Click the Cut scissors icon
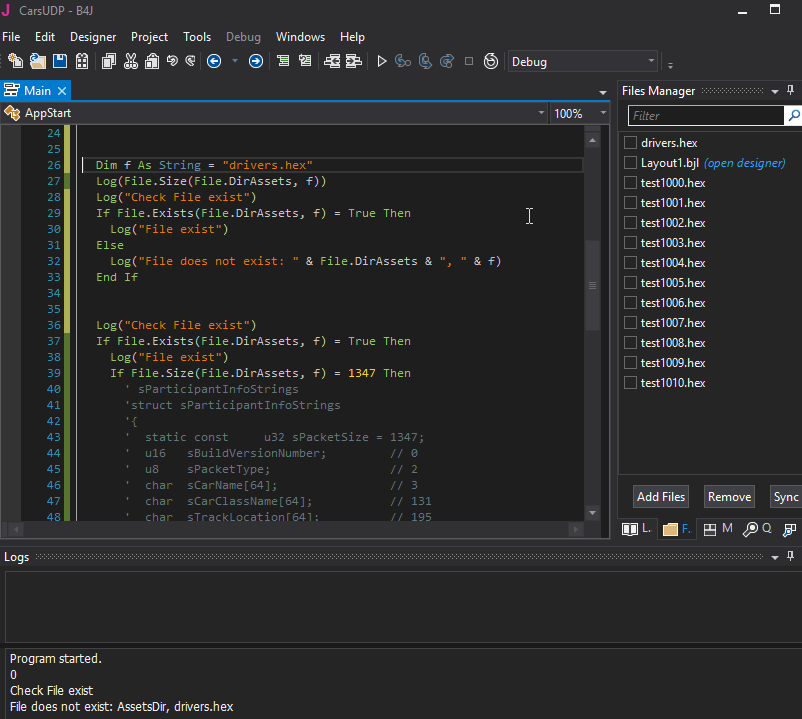Viewport: 802px width, 719px height. [130, 61]
